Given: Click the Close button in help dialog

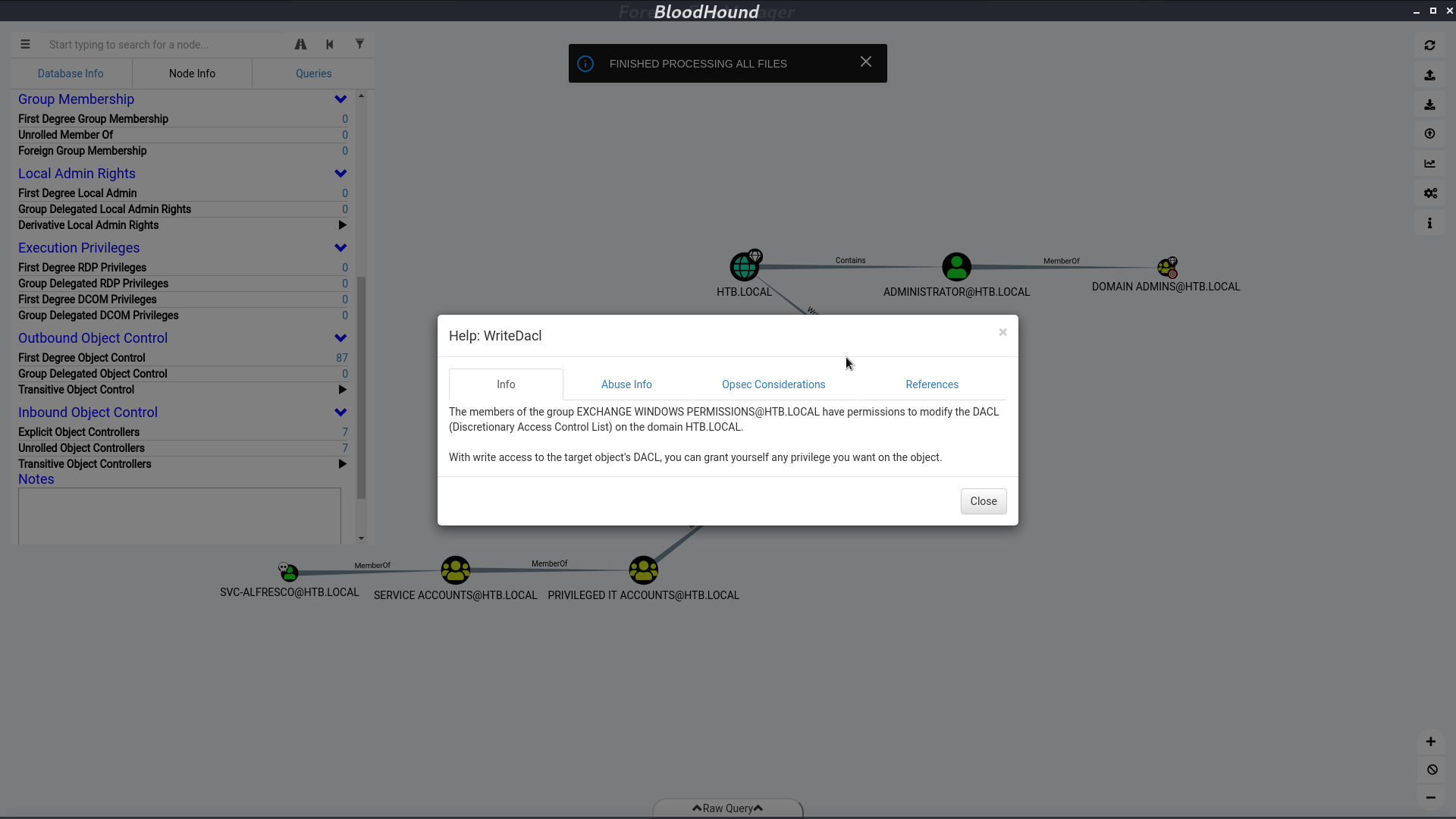Looking at the screenshot, I should tap(984, 501).
